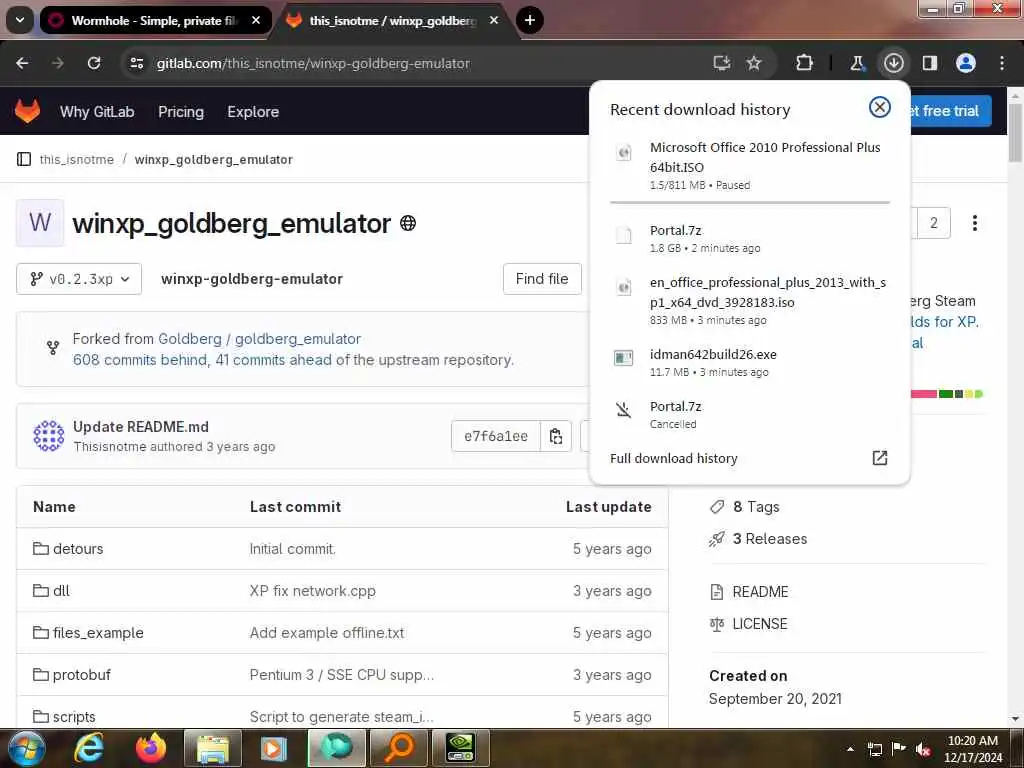
Task: Open Explore menu item
Action: click(x=253, y=112)
